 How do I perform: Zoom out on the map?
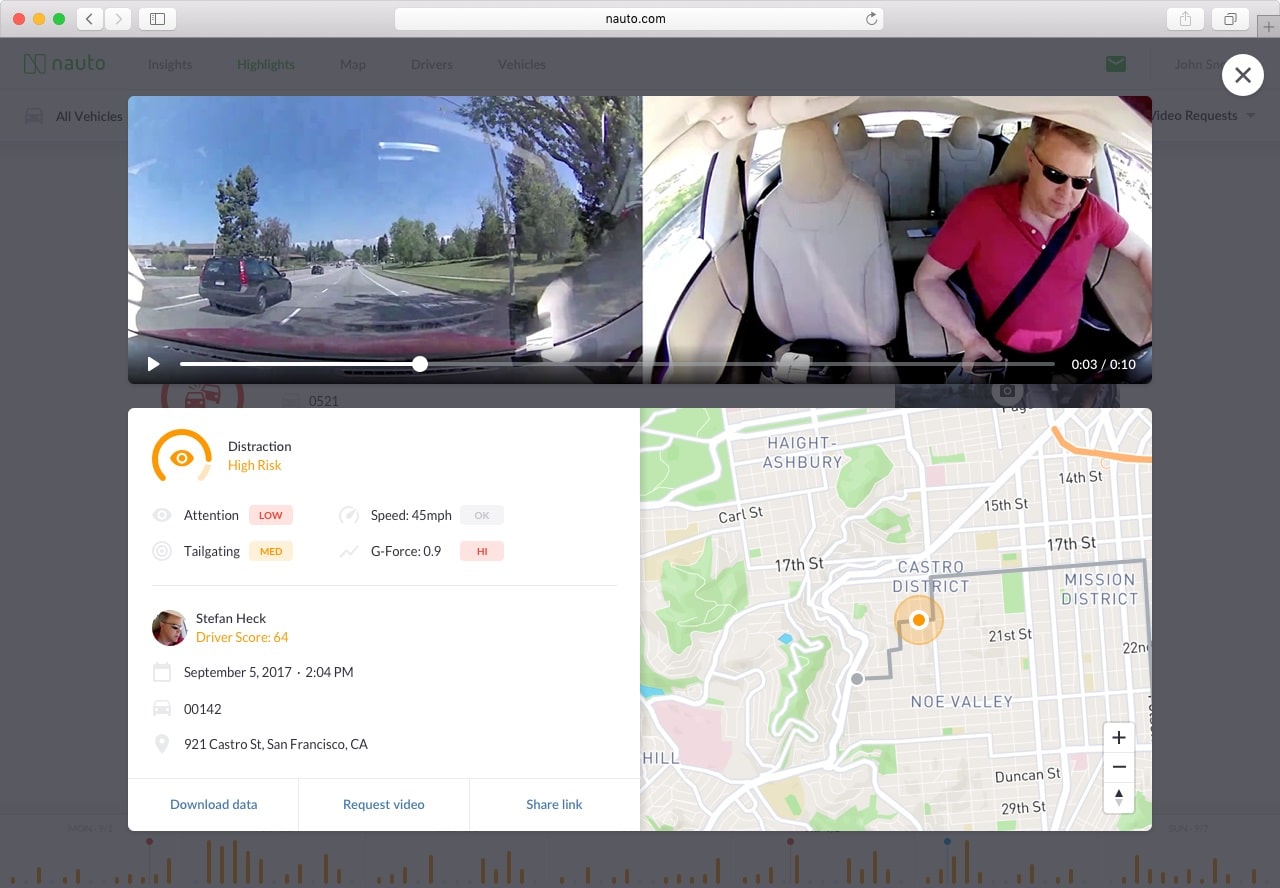[1118, 767]
